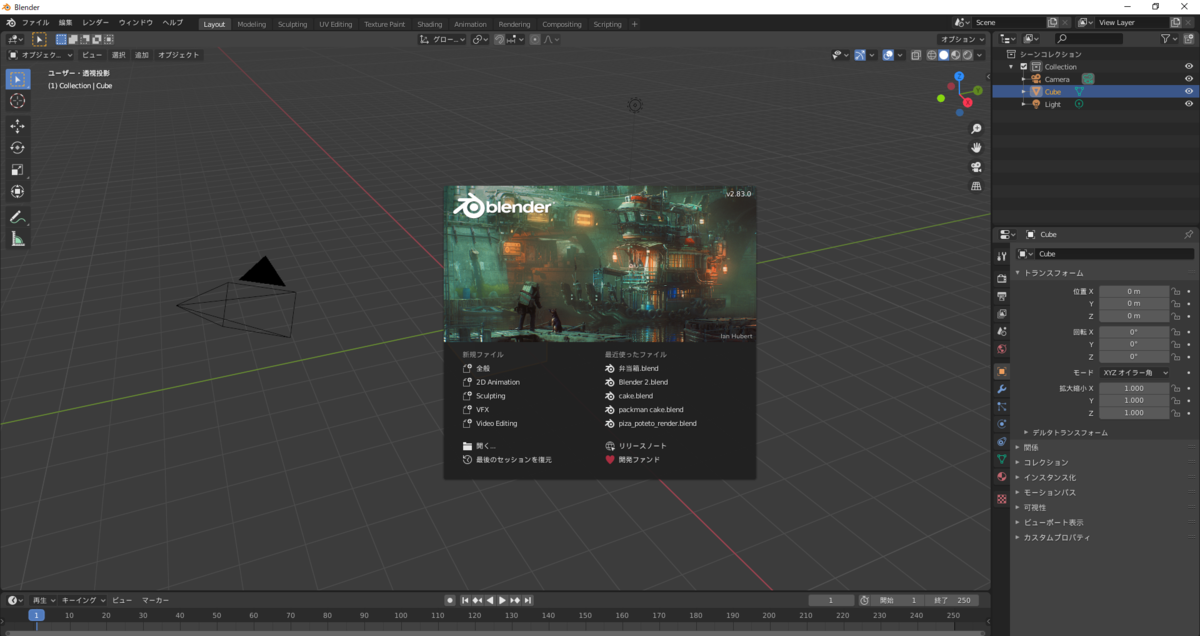Viewport: 1200px width, 636px height.
Task: Switch to the Shading workspace tab
Action: pyautogui.click(x=430, y=23)
